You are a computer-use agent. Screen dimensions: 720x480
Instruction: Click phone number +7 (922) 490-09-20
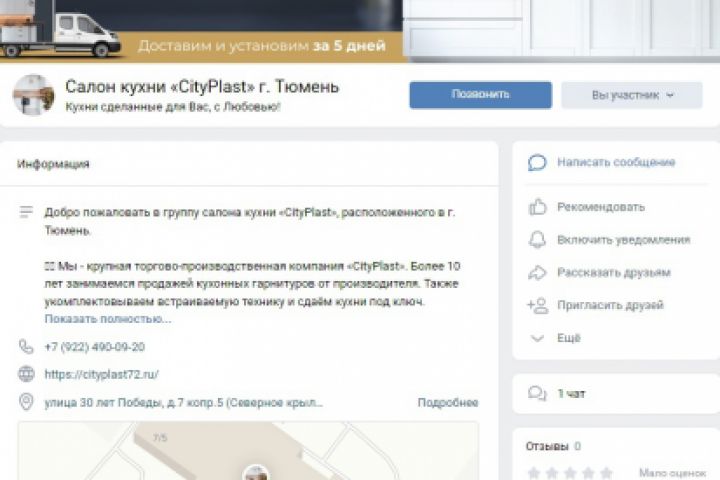[95, 347]
